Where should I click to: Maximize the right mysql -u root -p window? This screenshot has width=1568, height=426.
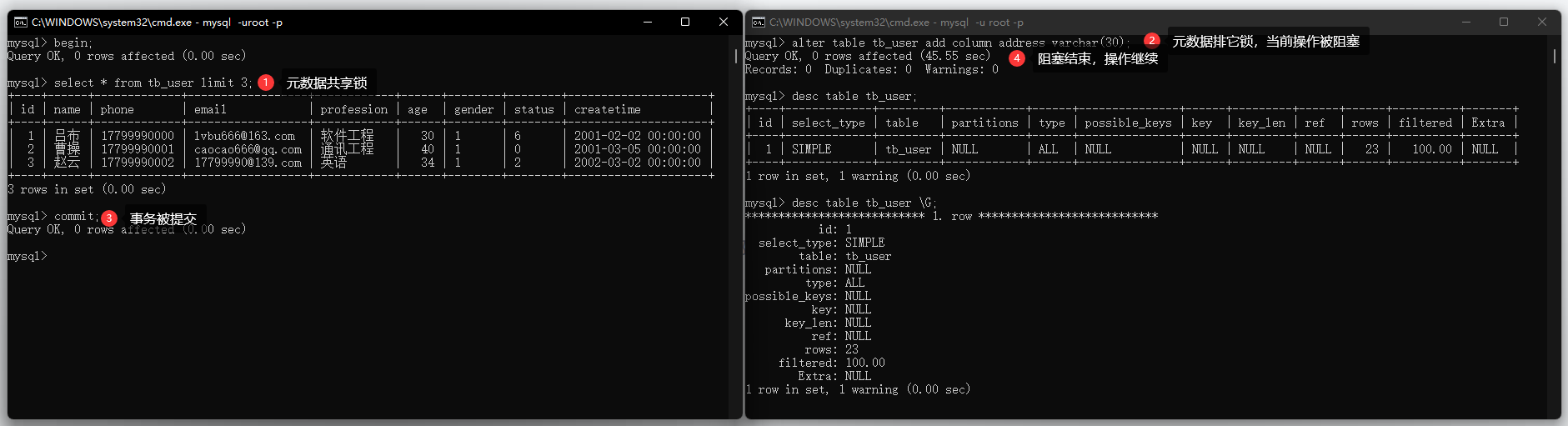tap(1504, 23)
